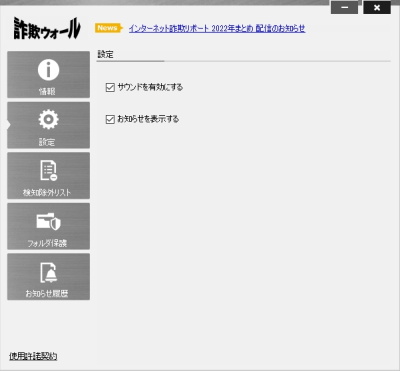This screenshot has width=400, height=371.
Task: Click the 詐欺ウォール logo
Action: click(47, 28)
